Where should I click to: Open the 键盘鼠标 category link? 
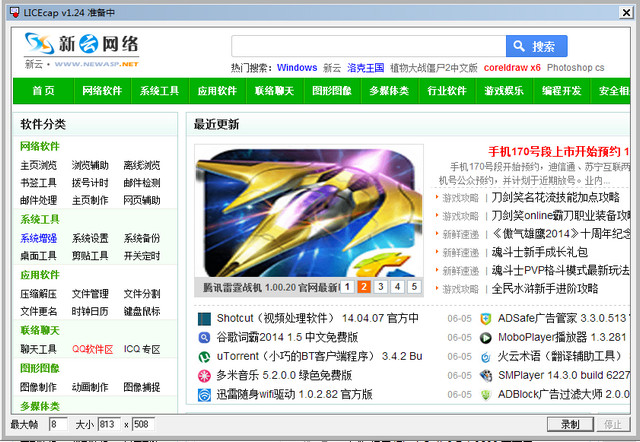pyautogui.click(x=142, y=311)
